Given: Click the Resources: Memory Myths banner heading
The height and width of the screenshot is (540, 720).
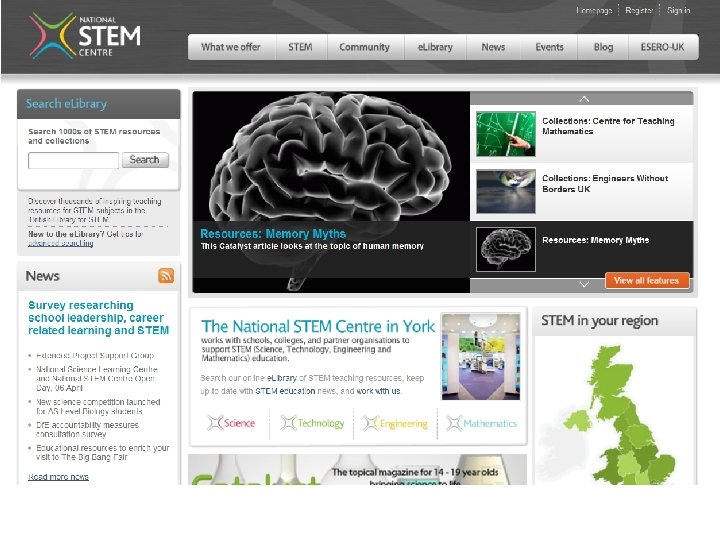Looking at the screenshot, I should [273, 233].
